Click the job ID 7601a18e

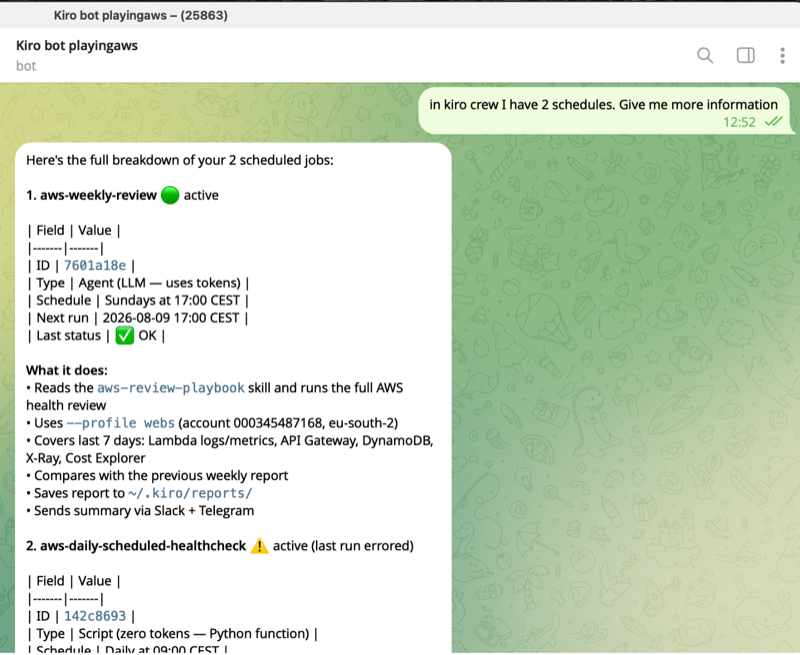(95, 265)
